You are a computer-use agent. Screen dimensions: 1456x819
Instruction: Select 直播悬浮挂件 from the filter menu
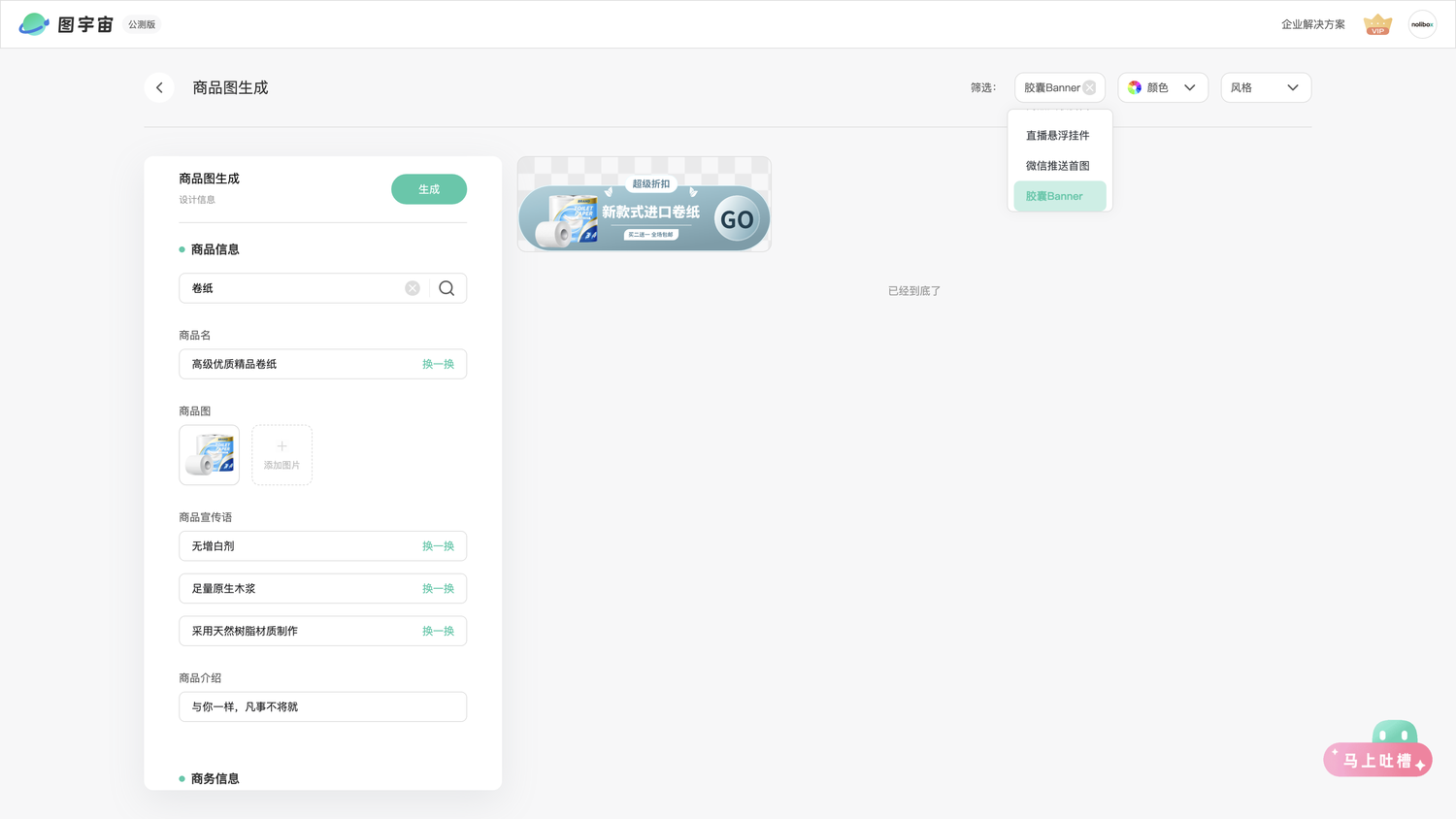pyautogui.click(x=1059, y=136)
